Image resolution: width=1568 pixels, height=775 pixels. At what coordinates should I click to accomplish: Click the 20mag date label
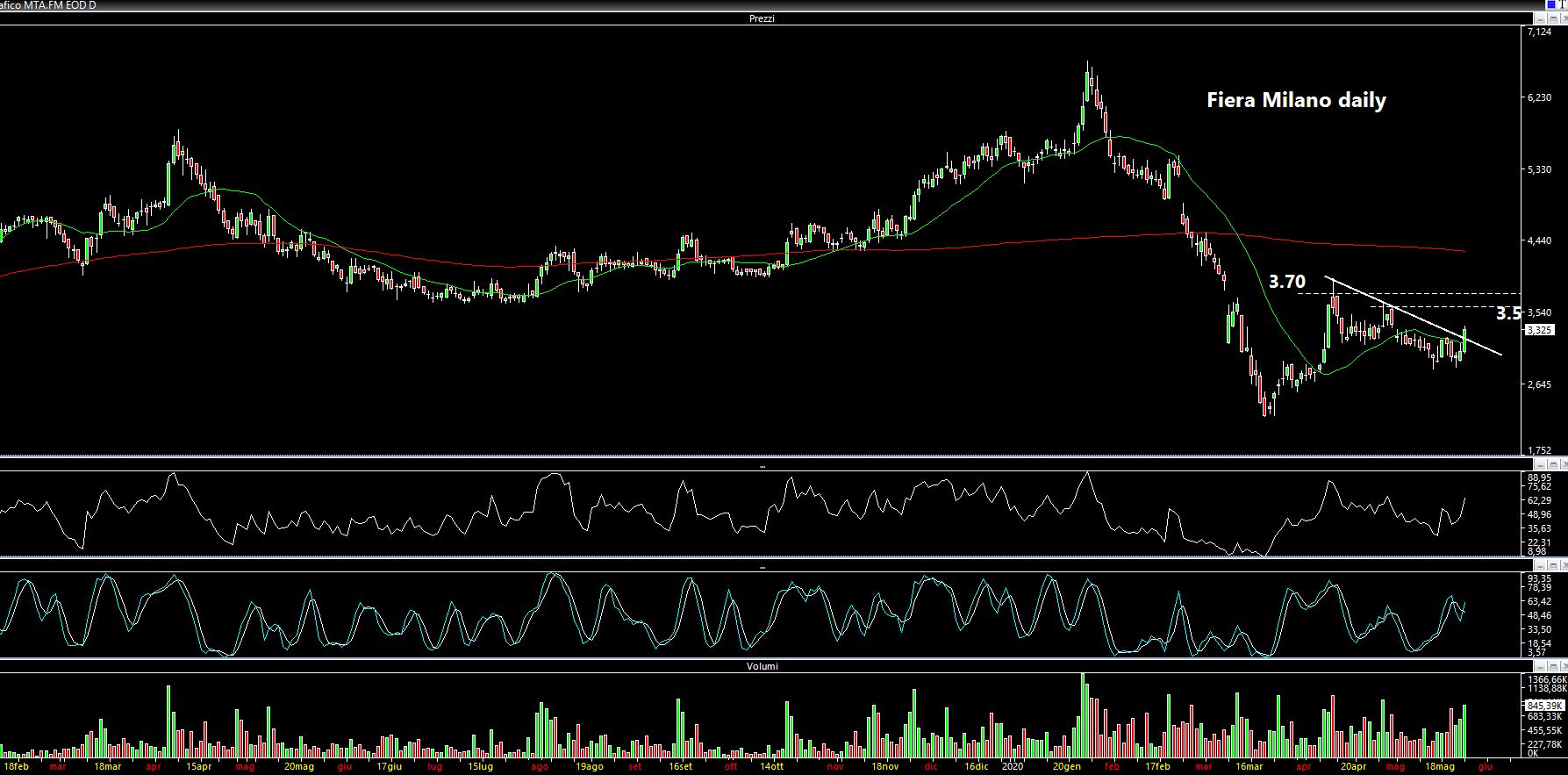click(x=298, y=767)
